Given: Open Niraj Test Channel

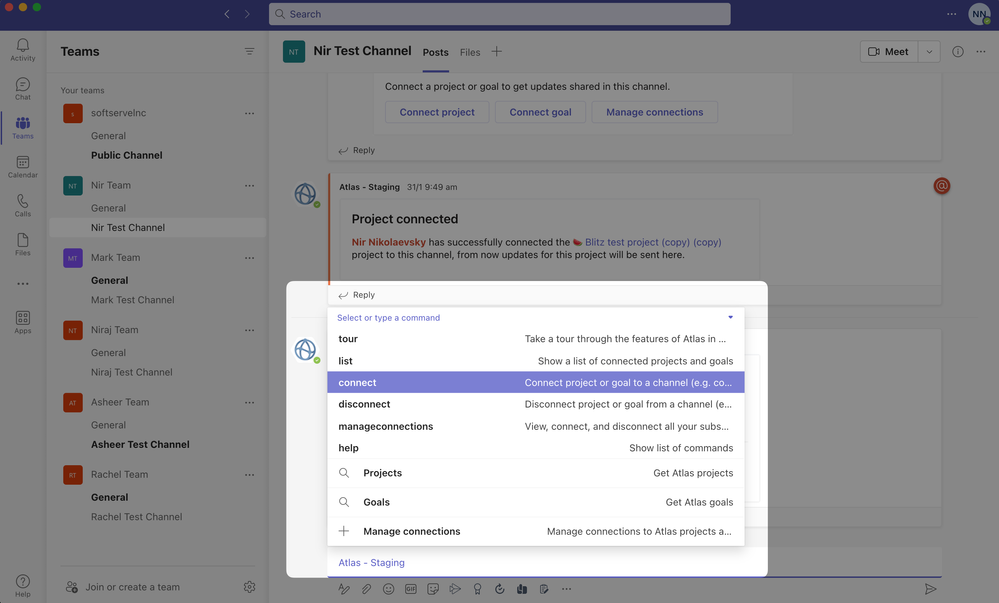Looking at the screenshot, I should (x=132, y=372).
